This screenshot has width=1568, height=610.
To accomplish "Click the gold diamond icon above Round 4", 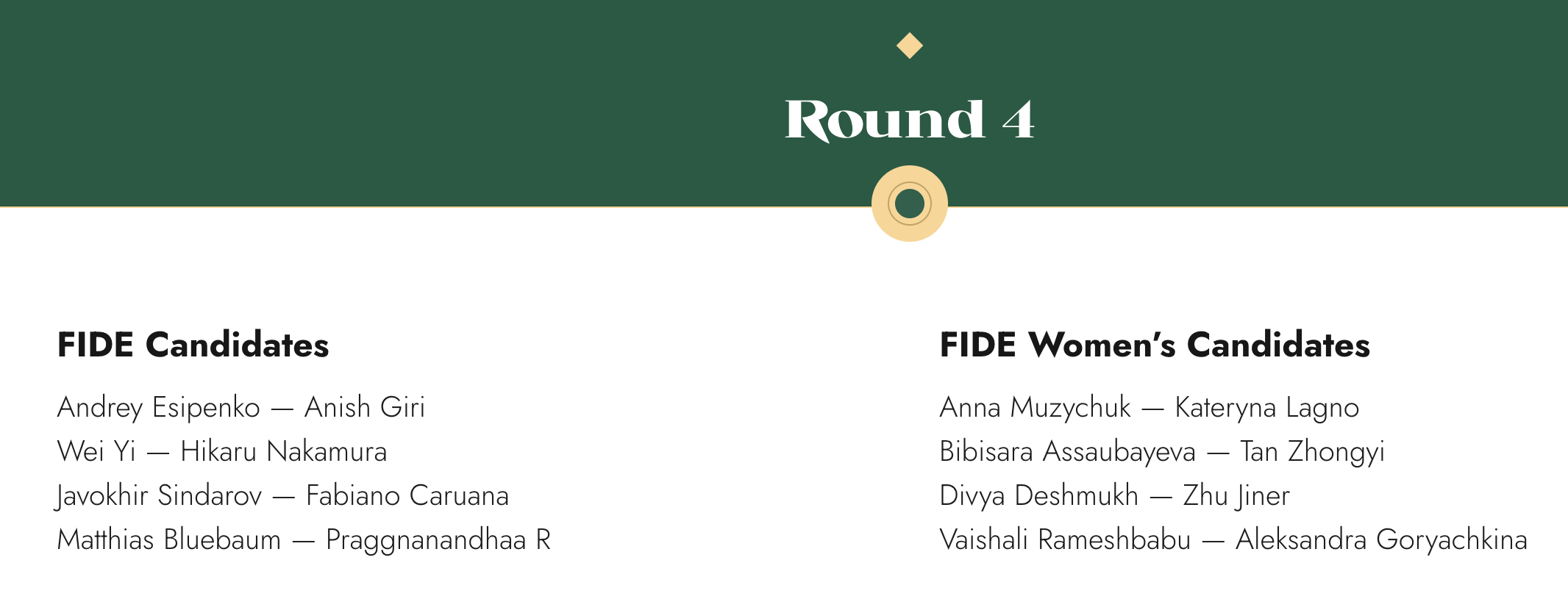I will coord(910,46).
